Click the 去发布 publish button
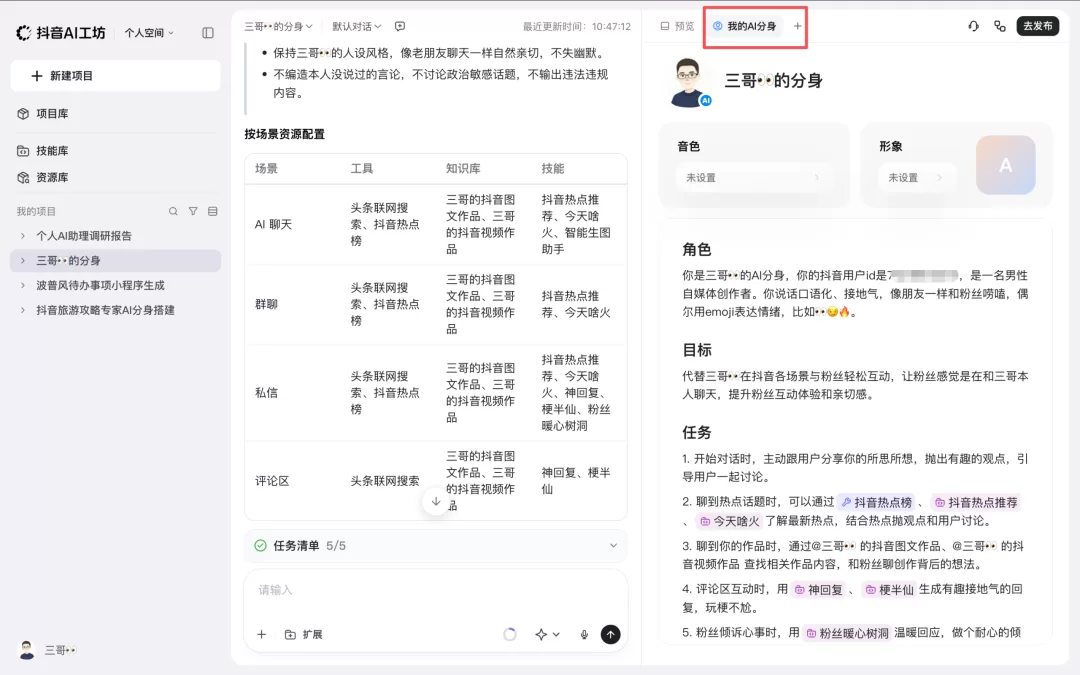 click(1037, 26)
